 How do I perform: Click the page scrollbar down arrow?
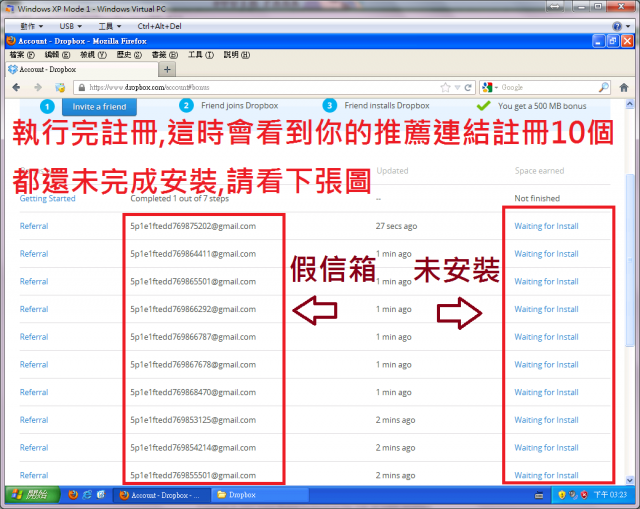629,480
